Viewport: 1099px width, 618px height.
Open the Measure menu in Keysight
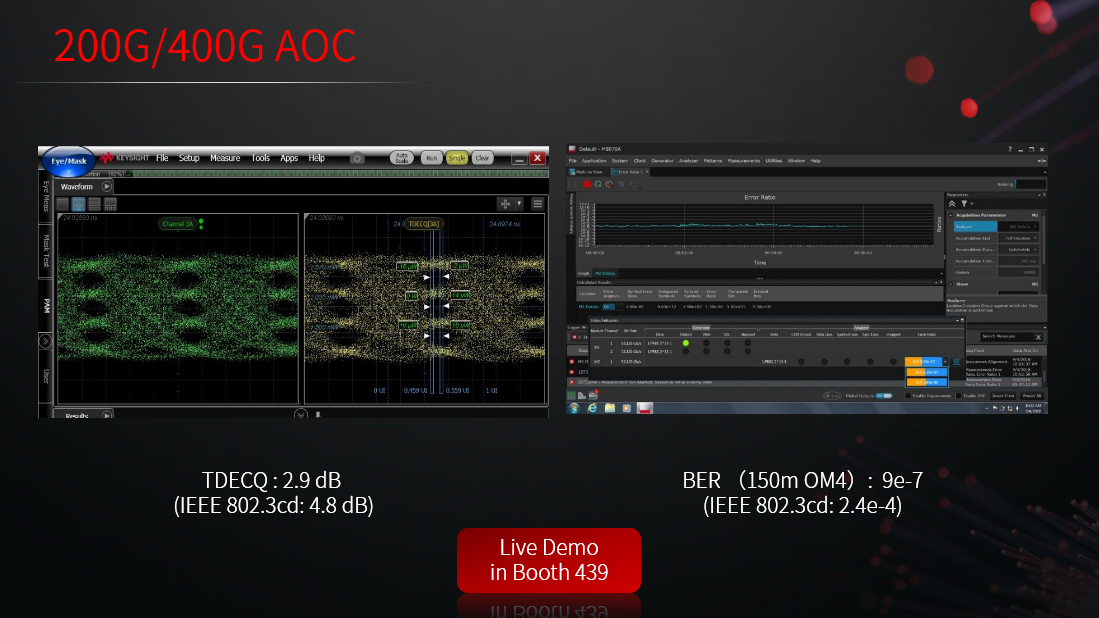225,158
